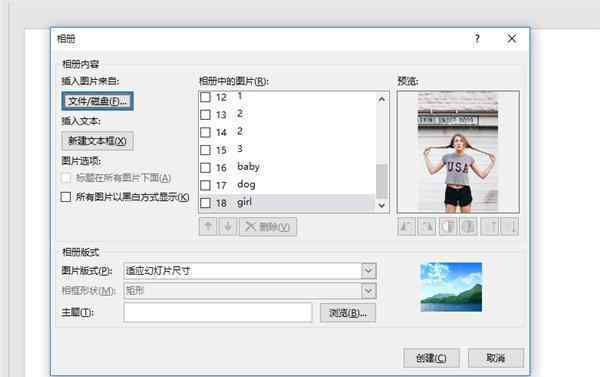
Task: Click the decrease contrast icon
Action: pos(469,227)
